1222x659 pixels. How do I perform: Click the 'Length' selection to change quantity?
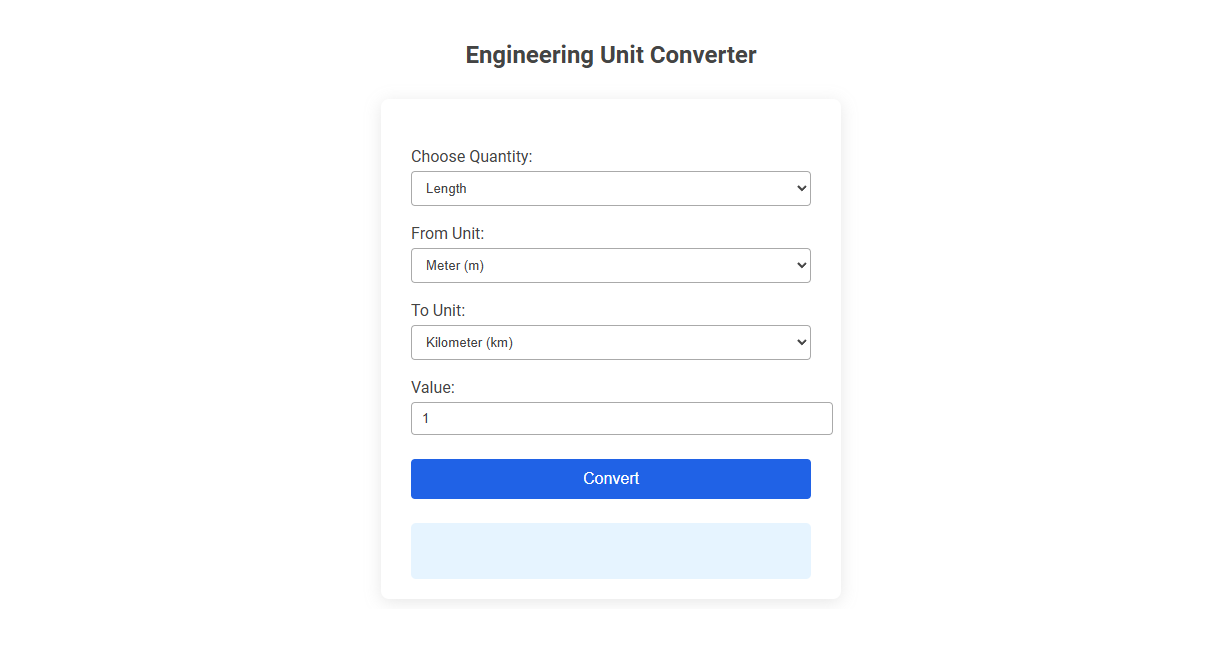click(447, 188)
